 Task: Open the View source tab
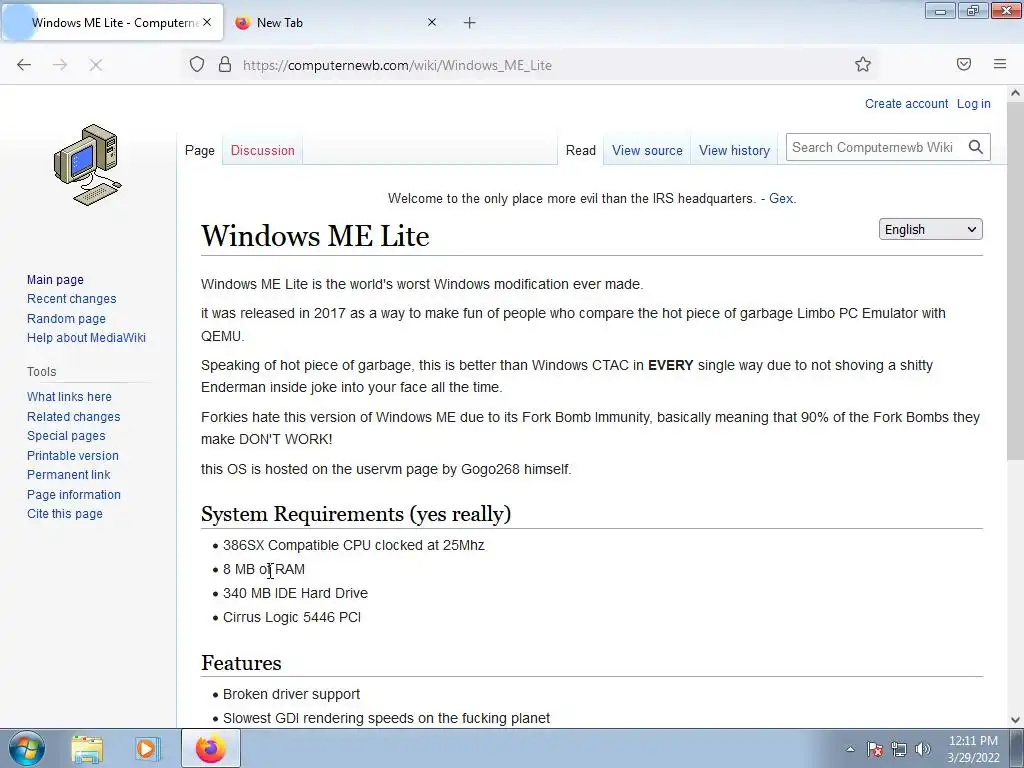pyautogui.click(x=647, y=150)
